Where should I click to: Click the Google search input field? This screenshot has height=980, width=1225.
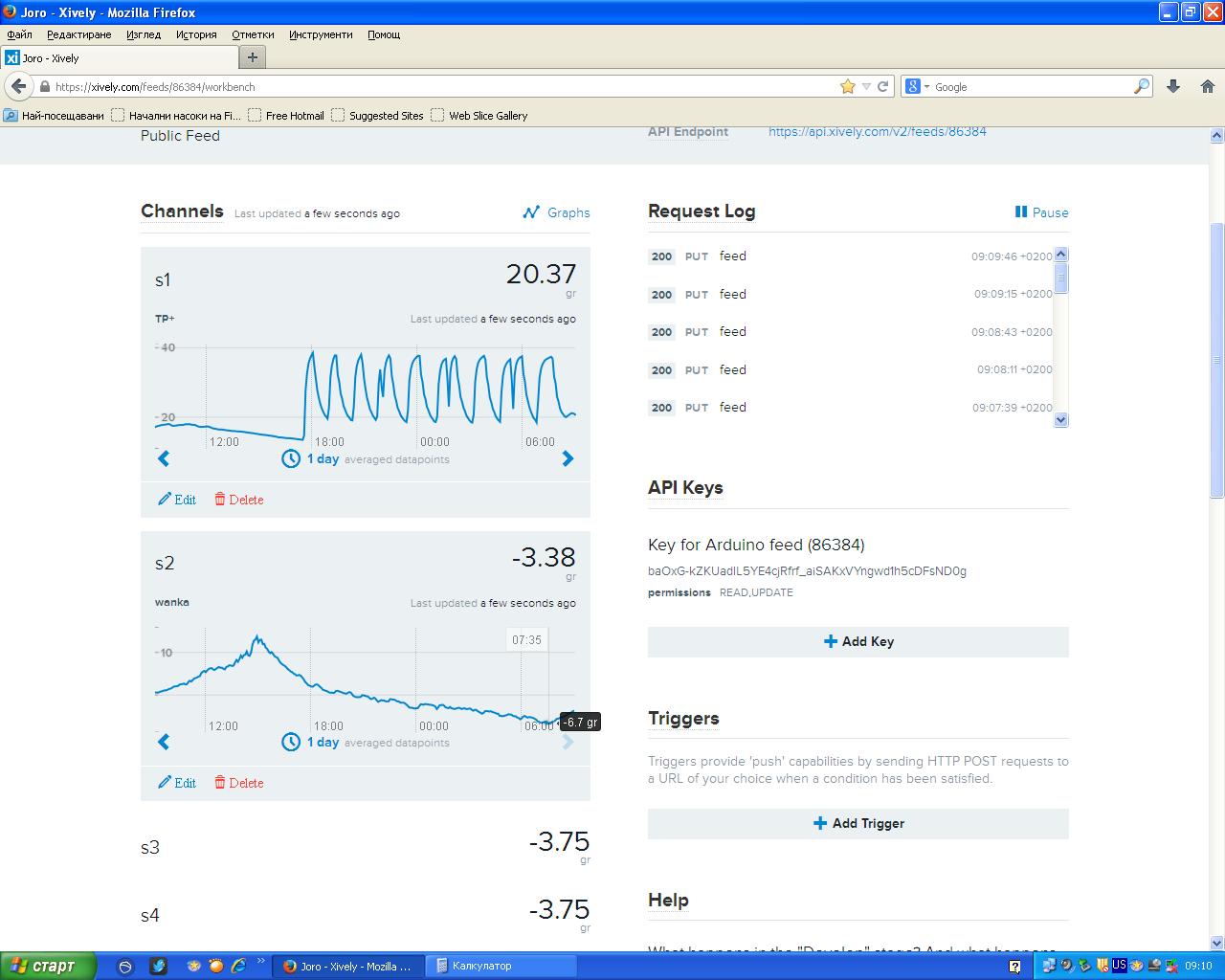point(1033,86)
